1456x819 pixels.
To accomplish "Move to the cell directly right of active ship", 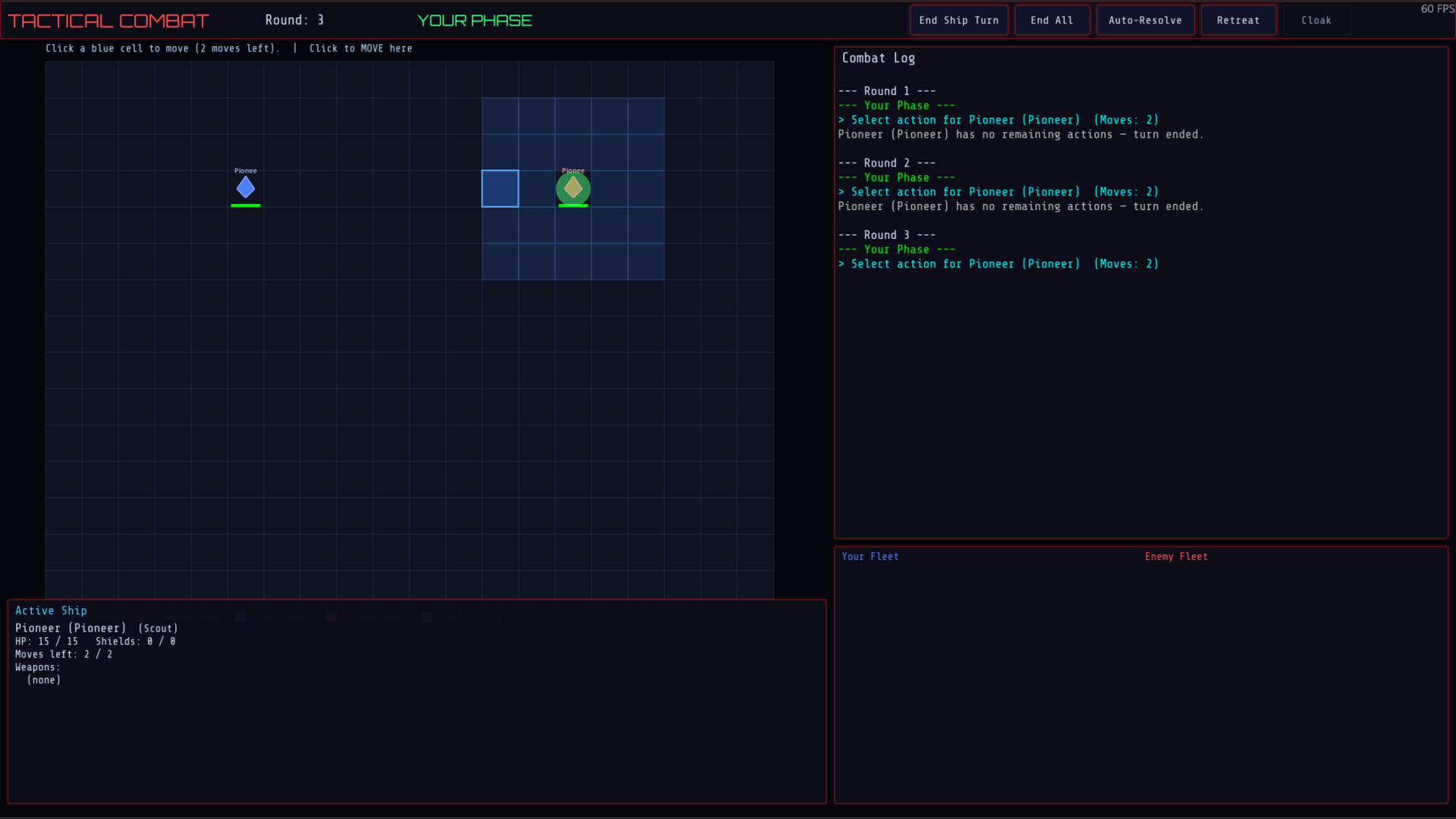I will point(609,189).
